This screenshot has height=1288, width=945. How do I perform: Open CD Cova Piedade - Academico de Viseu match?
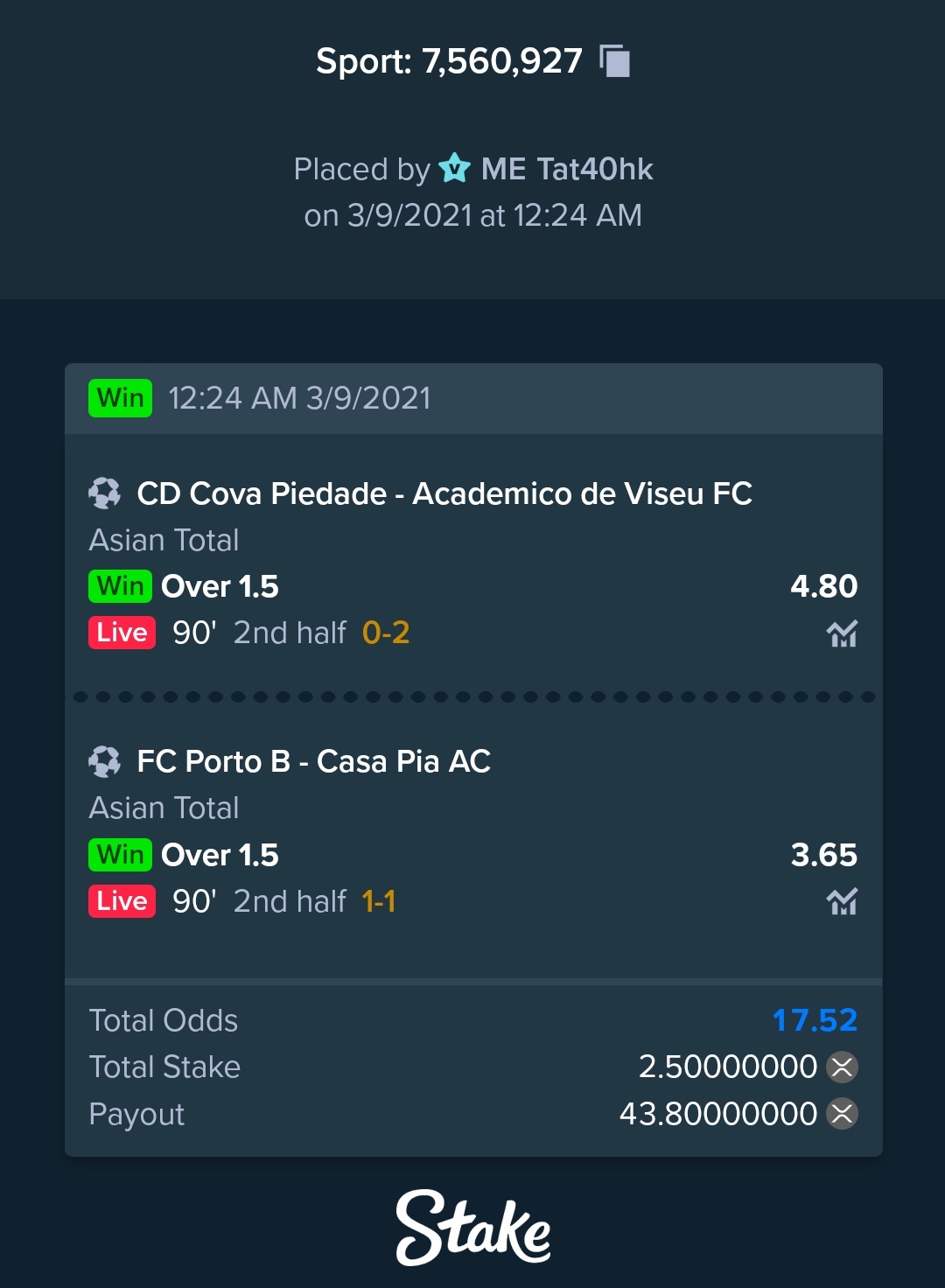pyautogui.click(x=444, y=493)
